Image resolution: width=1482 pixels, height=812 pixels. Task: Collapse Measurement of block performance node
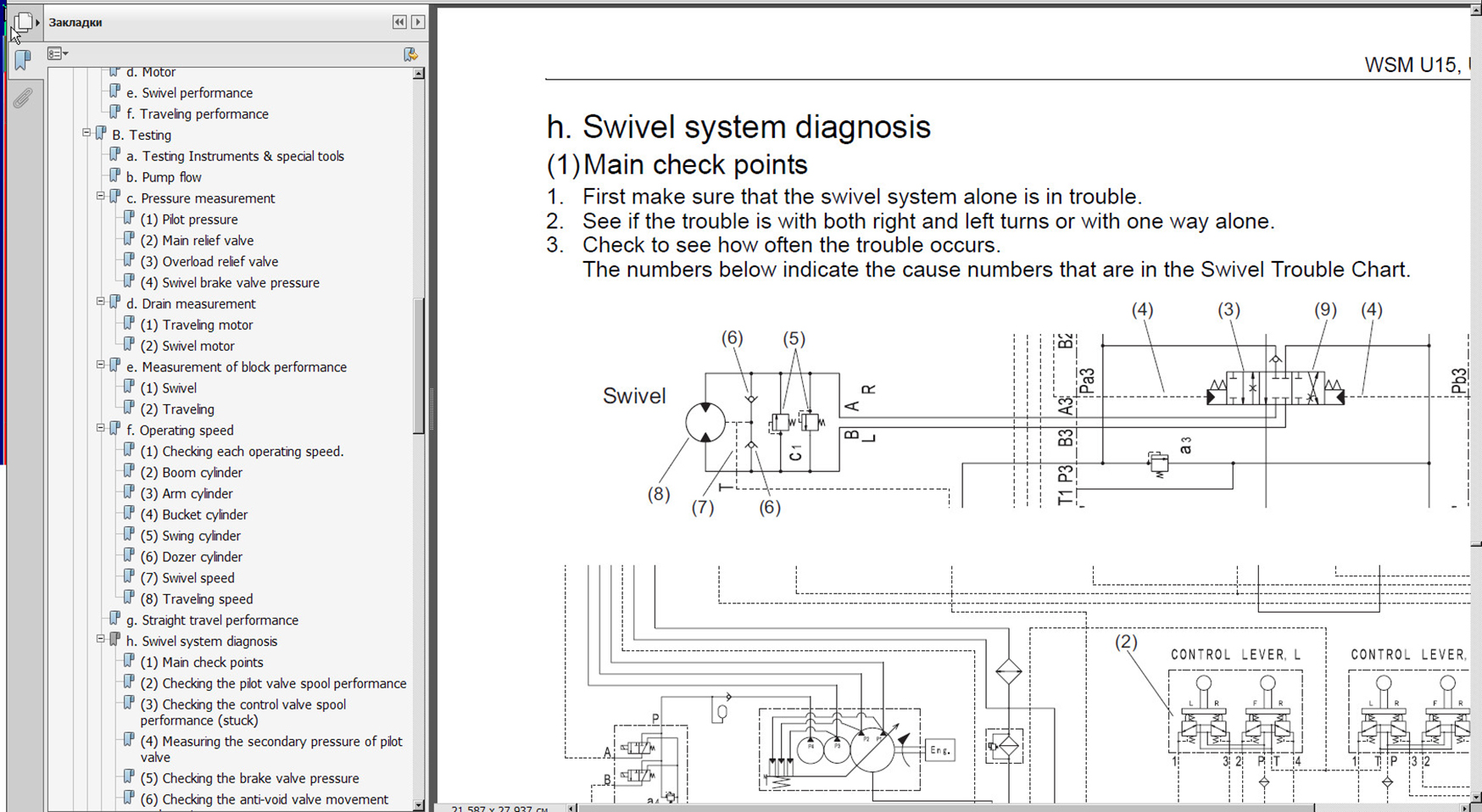[101, 365]
